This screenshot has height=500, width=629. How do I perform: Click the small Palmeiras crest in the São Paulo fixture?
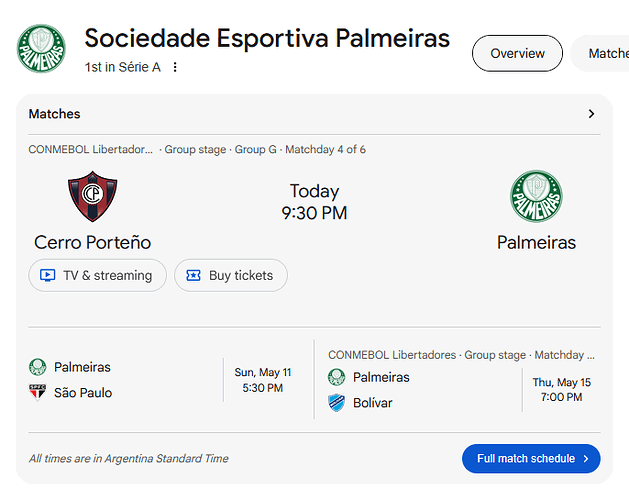point(38,367)
